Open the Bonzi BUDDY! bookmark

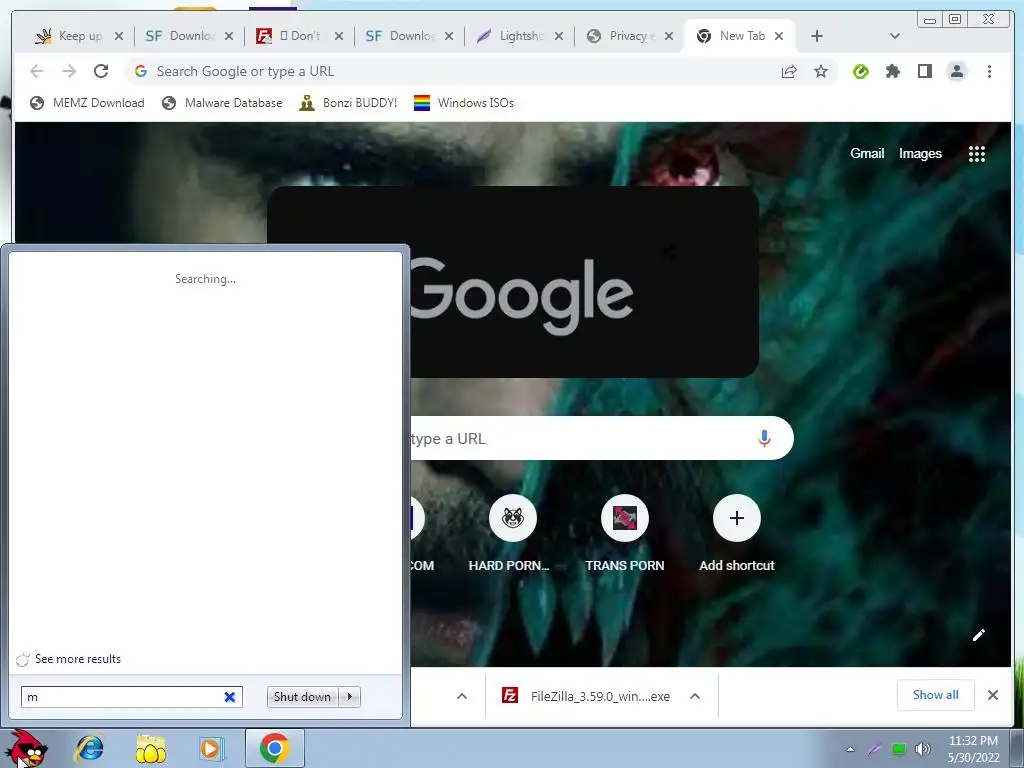(x=348, y=103)
